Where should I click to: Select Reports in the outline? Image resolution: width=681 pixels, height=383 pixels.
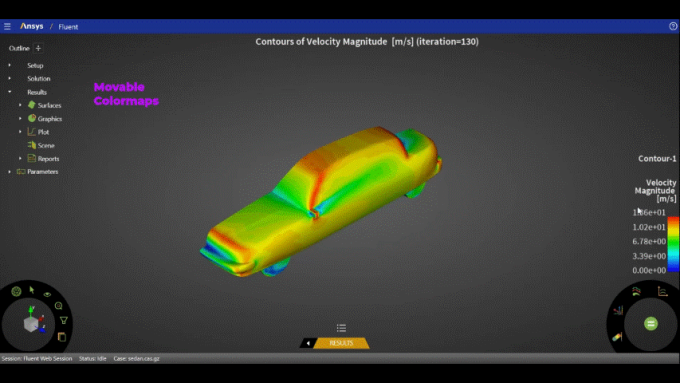click(48, 159)
